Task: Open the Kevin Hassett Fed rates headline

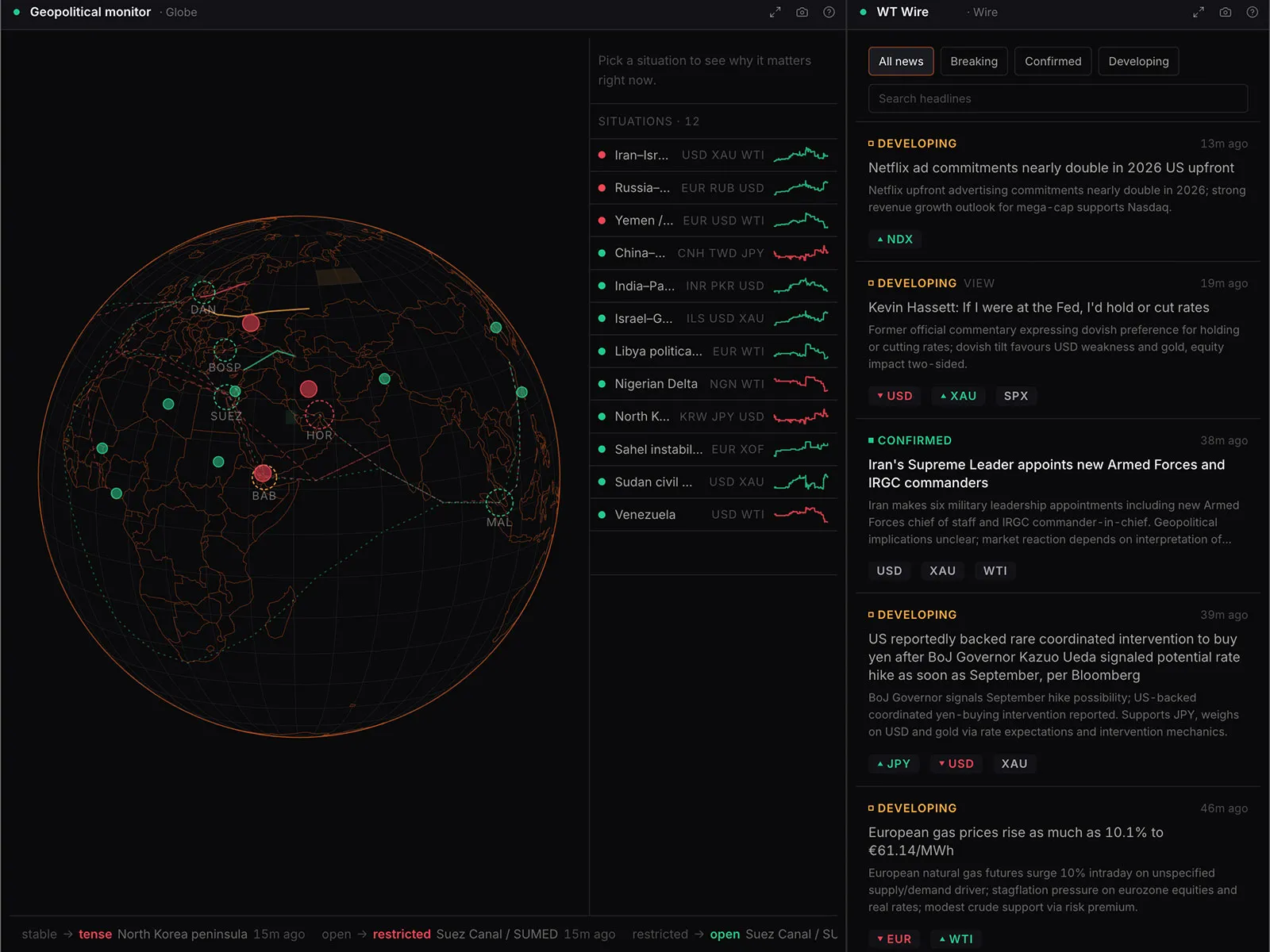Action: pyautogui.click(x=1039, y=307)
